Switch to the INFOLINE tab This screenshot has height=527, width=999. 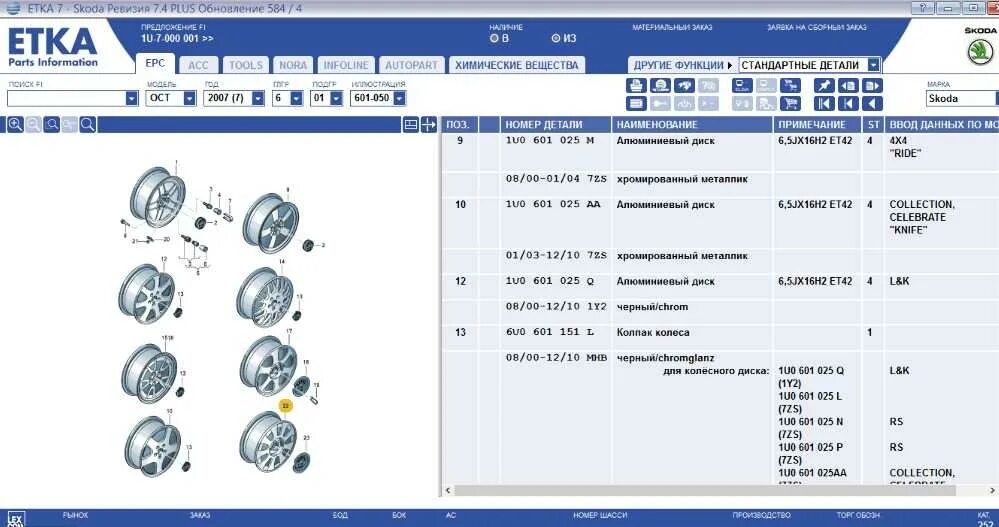(x=345, y=65)
